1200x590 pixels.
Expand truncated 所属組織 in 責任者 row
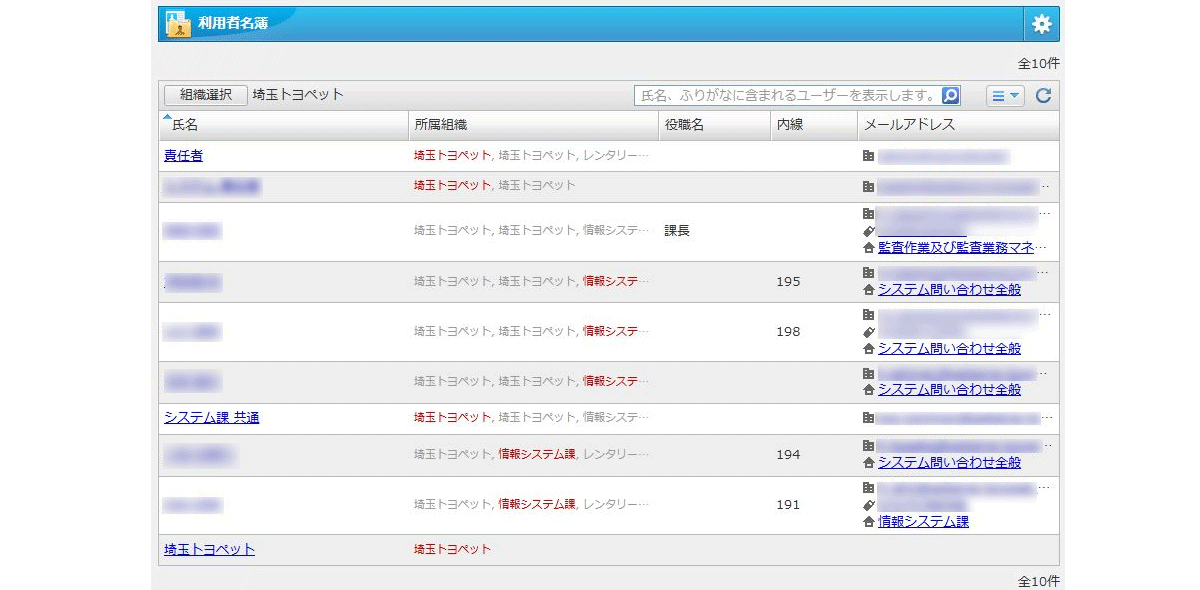[x=643, y=156]
